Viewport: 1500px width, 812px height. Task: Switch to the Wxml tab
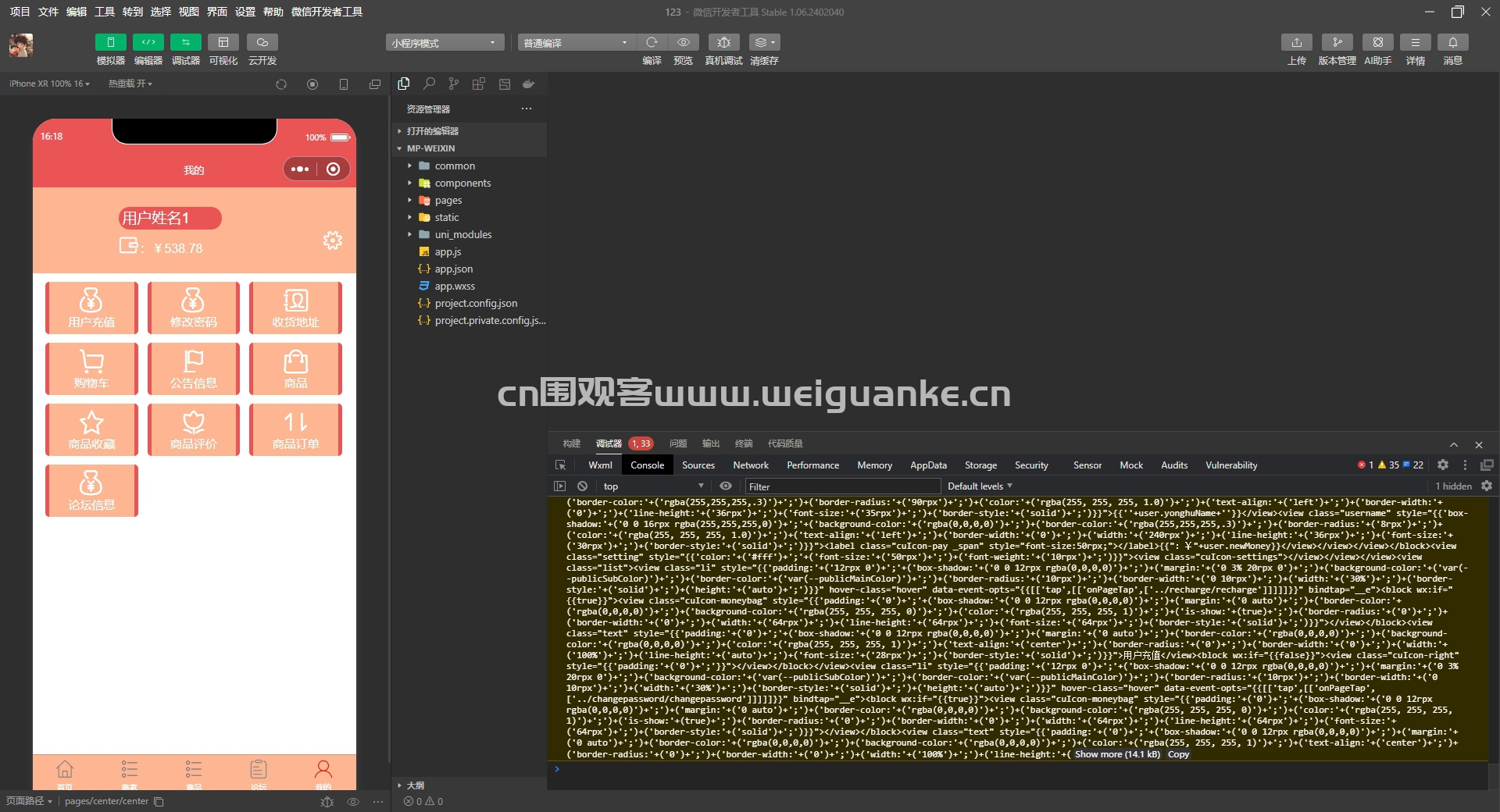click(x=600, y=465)
